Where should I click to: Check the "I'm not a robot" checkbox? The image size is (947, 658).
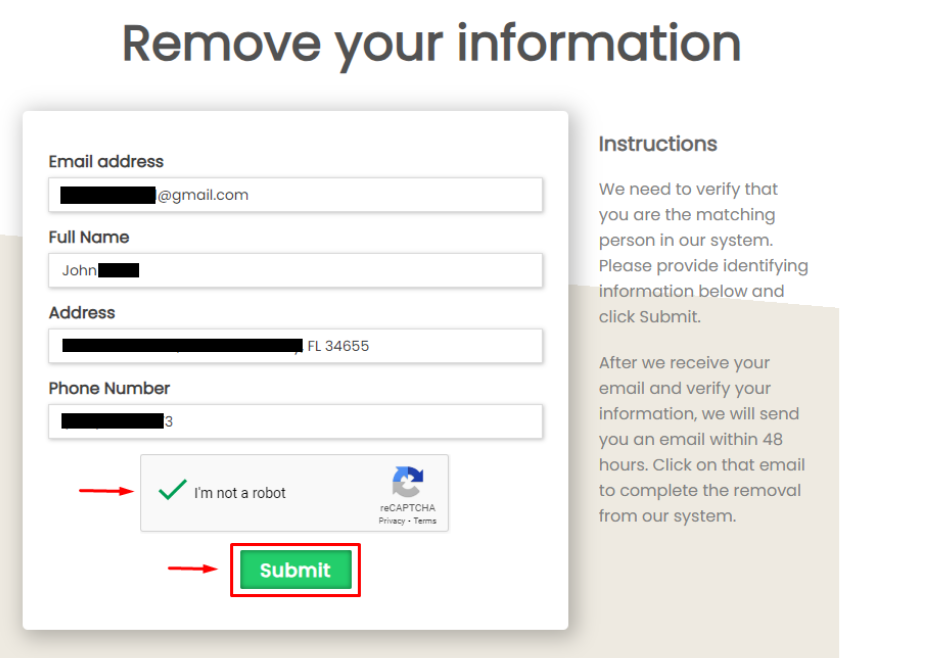pyautogui.click(x=173, y=491)
